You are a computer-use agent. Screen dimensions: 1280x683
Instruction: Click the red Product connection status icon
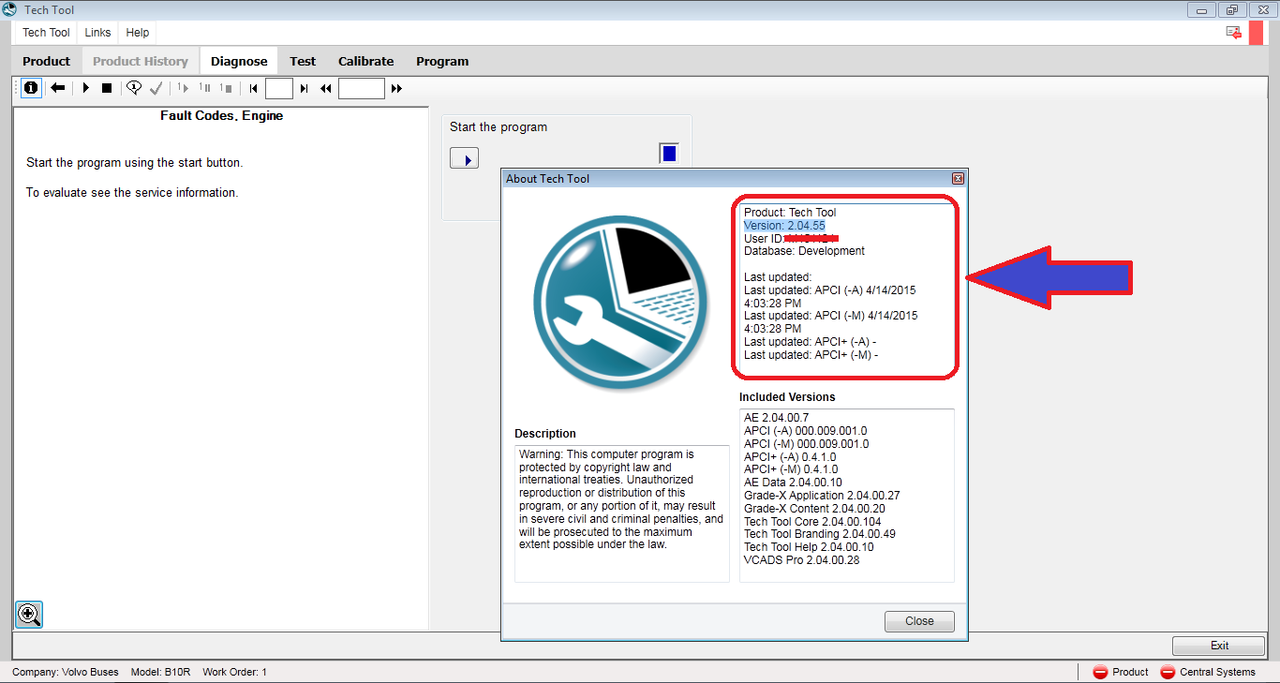[1100, 672]
